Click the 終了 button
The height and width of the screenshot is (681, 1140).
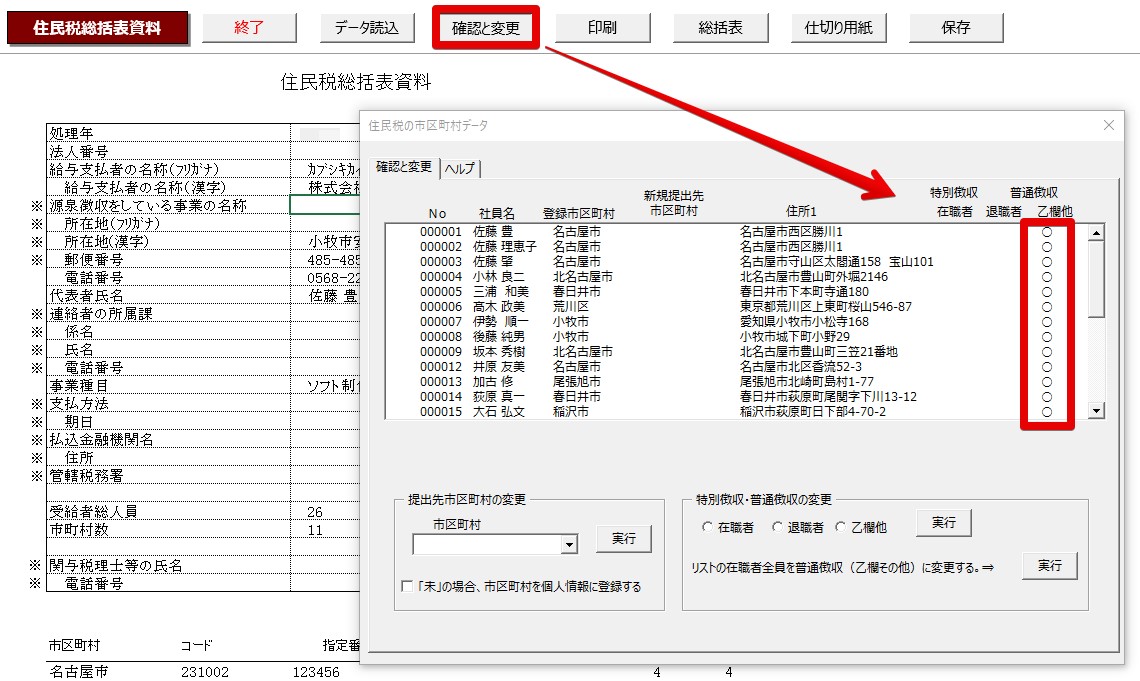[x=249, y=28]
